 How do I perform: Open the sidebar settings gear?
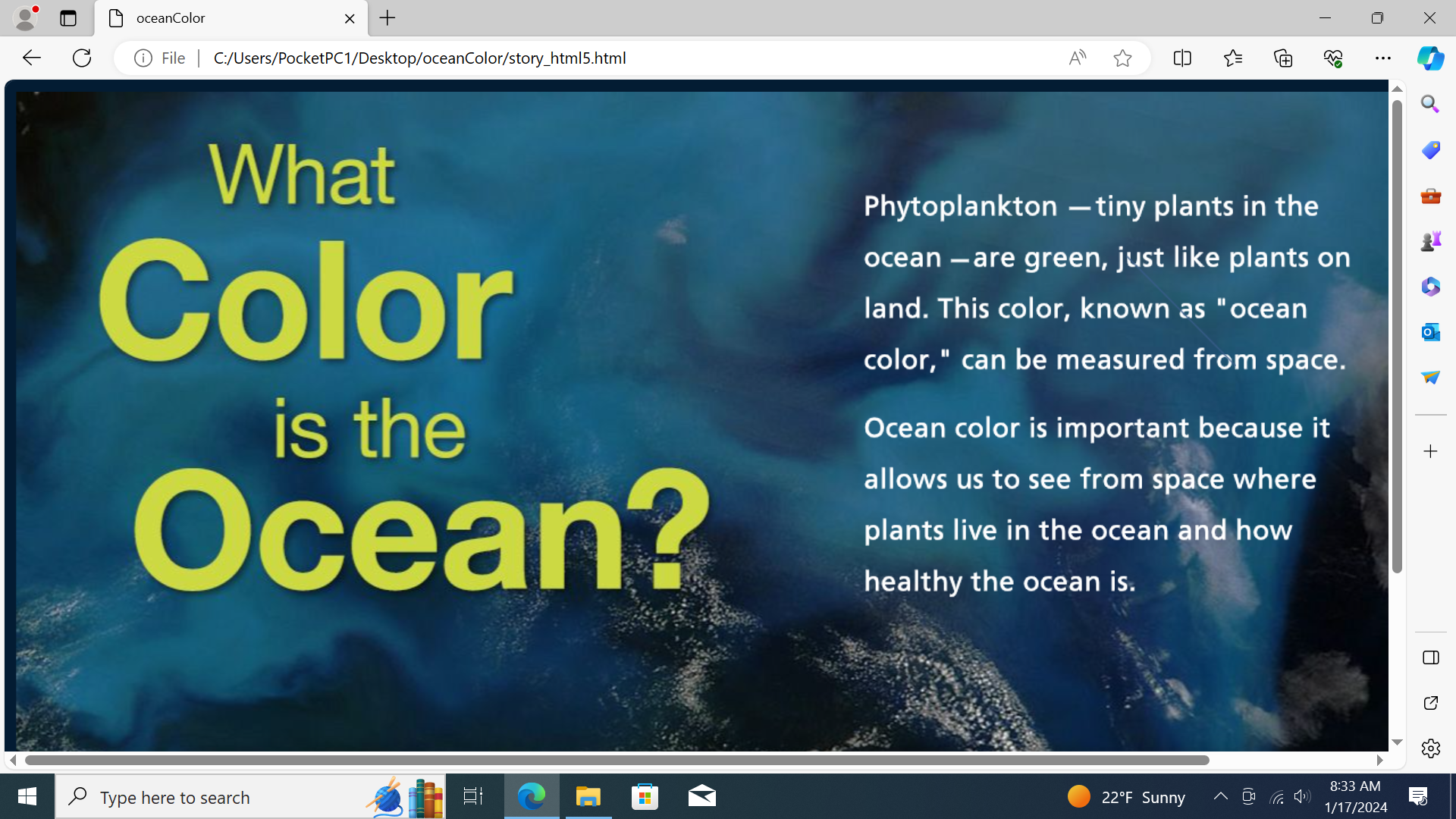(x=1430, y=748)
